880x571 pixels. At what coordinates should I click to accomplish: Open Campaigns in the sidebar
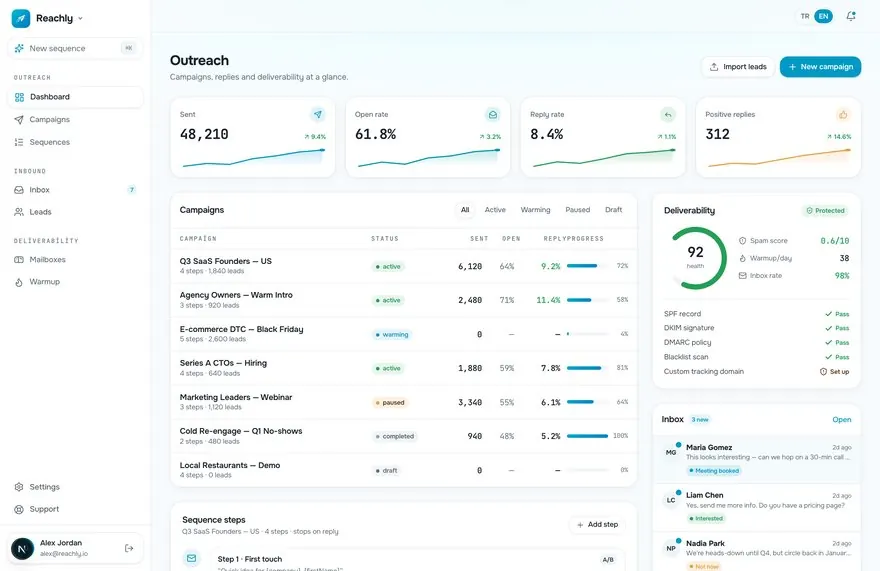click(75, 120)
